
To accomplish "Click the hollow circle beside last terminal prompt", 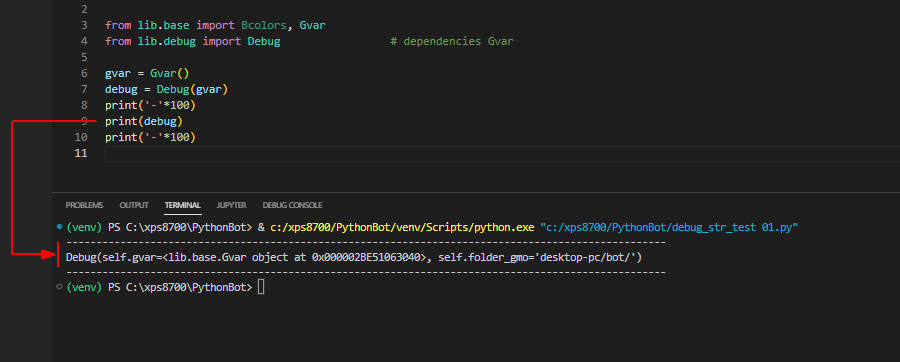I will (60, 287).
